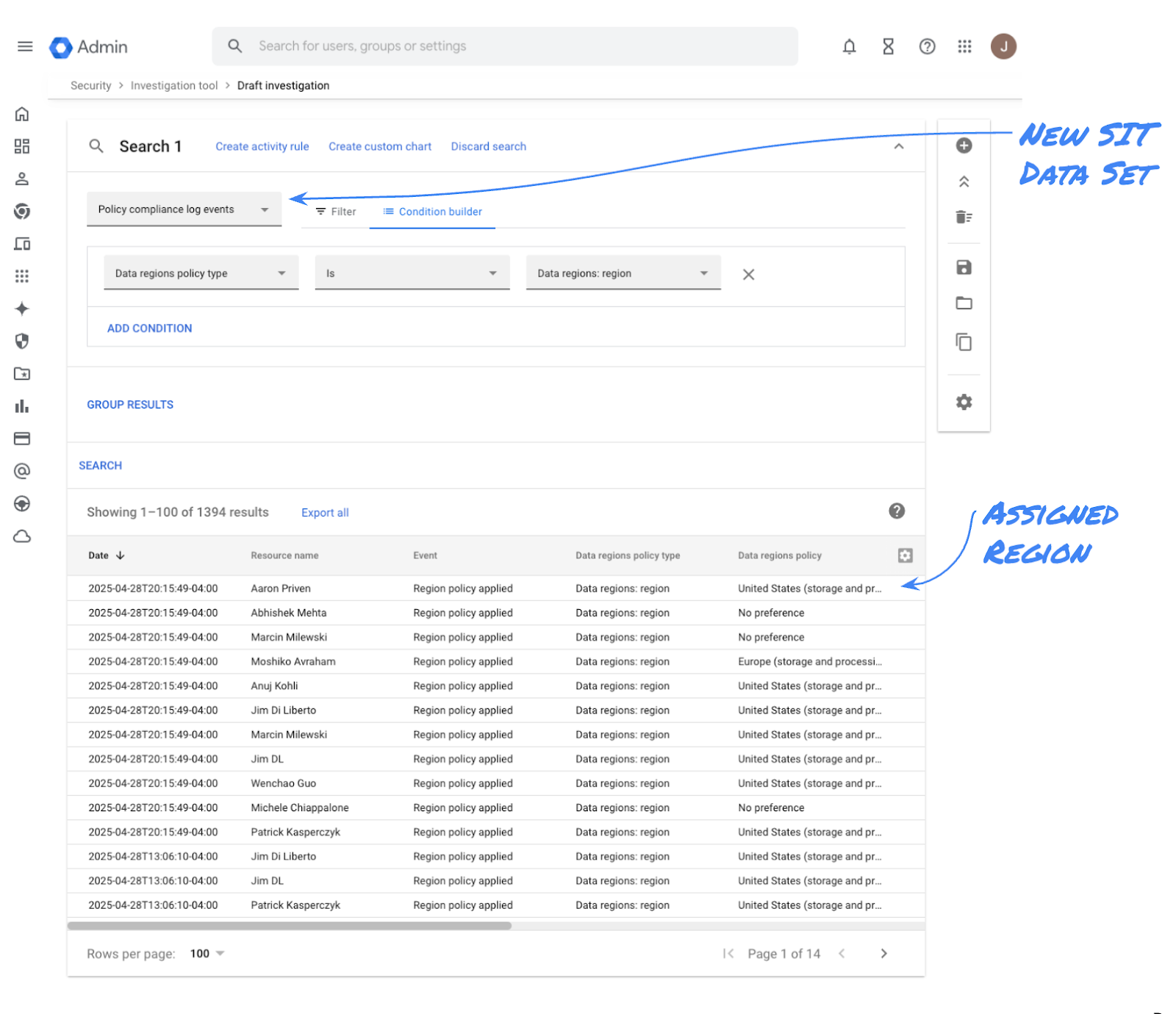The width and height of the screenshot is (1176, 1014).
Task: Open Data regions: region value dropdown
Action: tap(623, 273)
